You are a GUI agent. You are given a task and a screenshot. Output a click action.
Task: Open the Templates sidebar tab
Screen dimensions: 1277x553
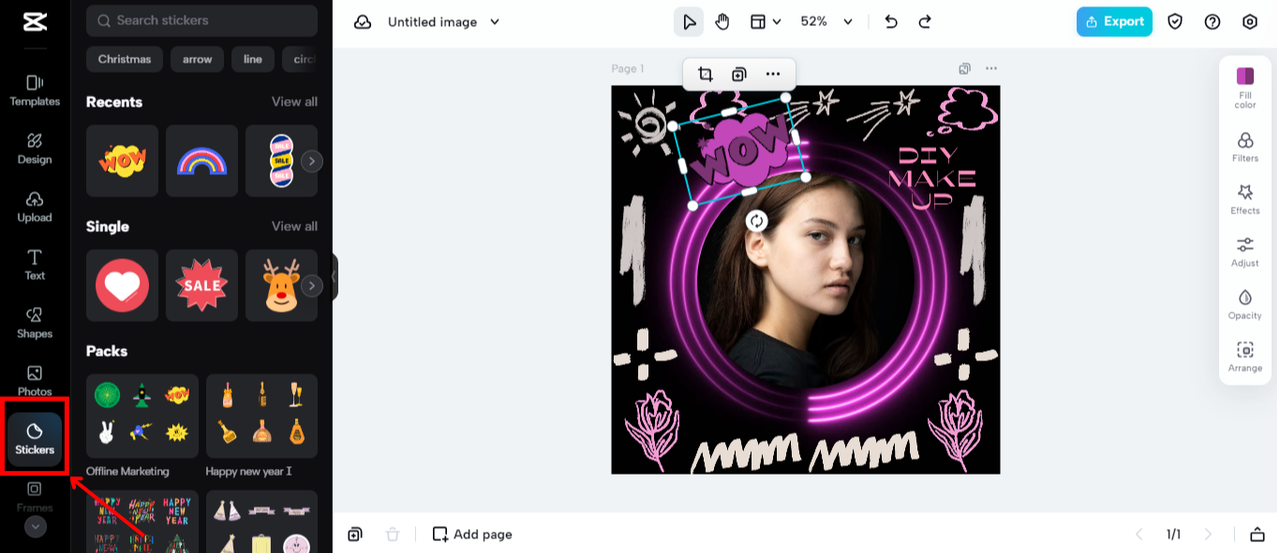coord(35,90)
